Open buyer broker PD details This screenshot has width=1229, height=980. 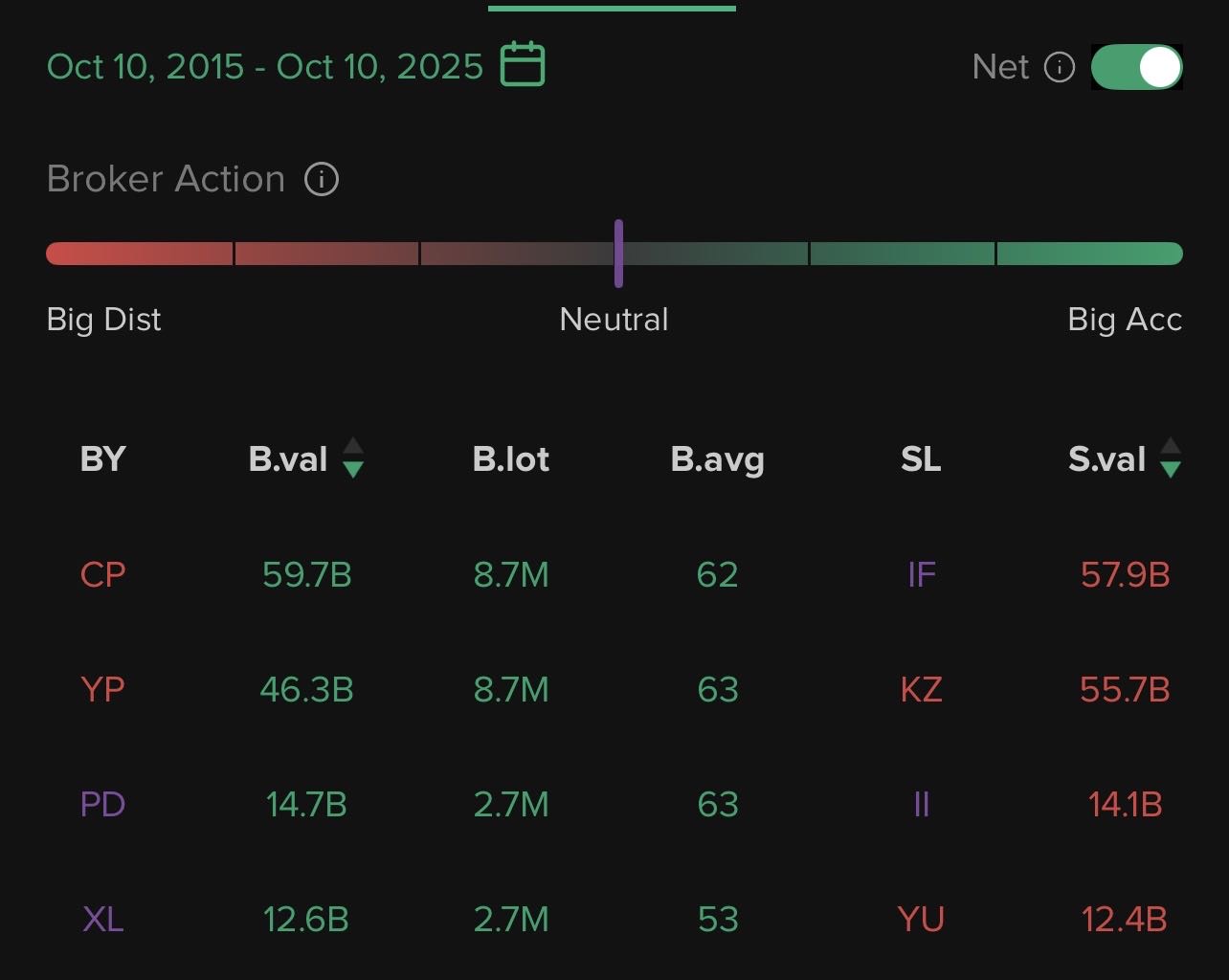102,804
